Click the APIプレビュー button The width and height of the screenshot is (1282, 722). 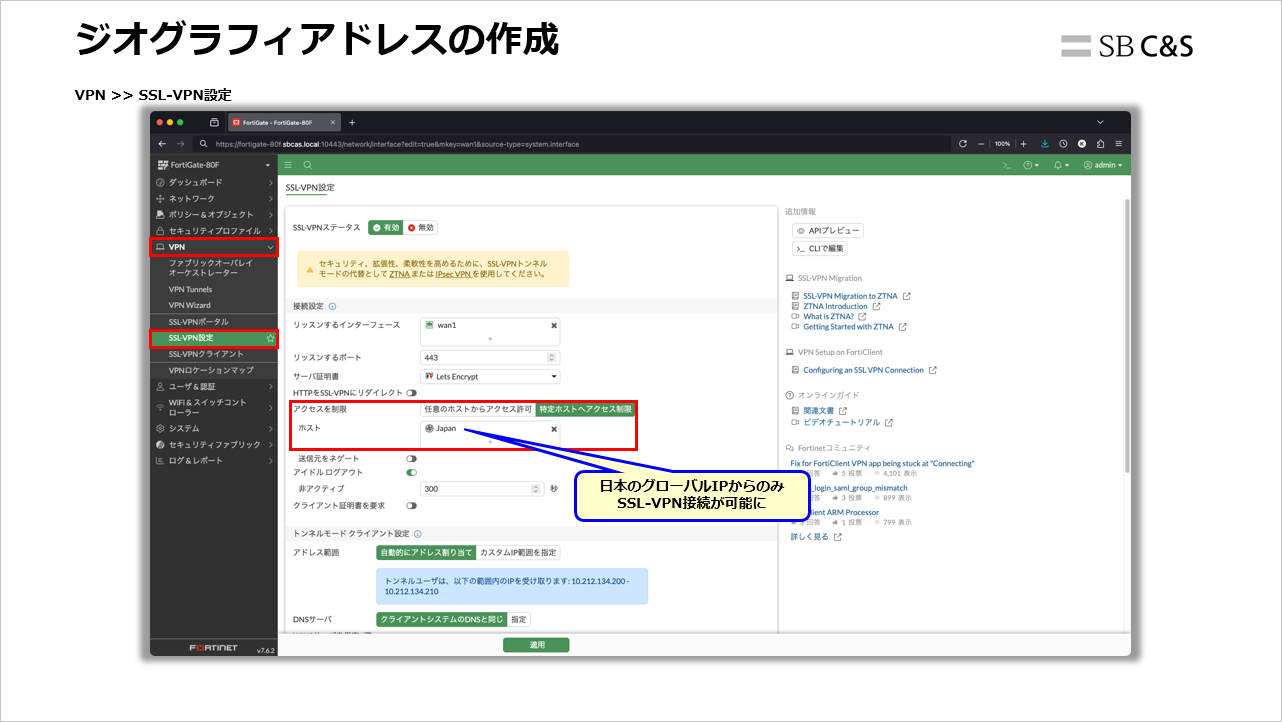pyautogui.click(x=827, y=230)
